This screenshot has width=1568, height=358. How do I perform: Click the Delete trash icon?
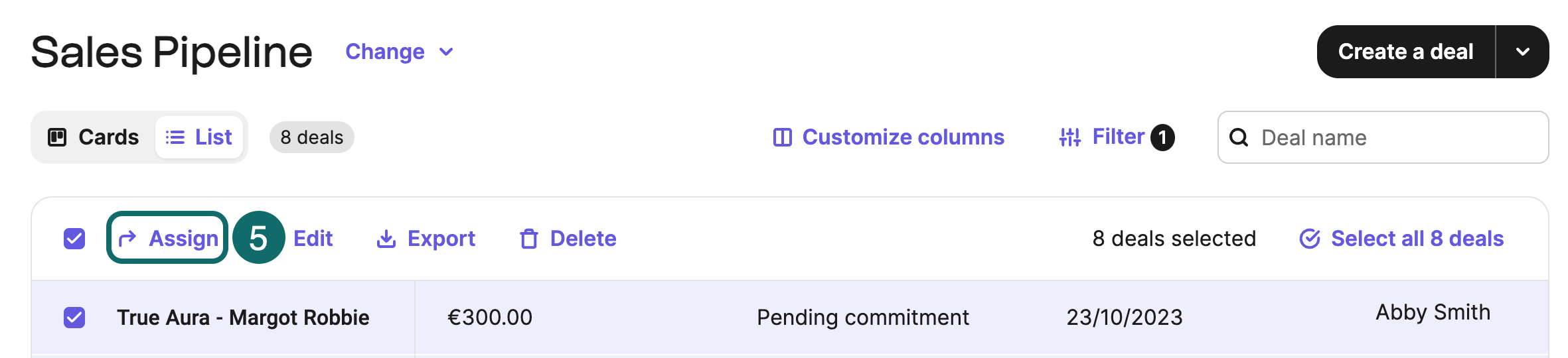(528, 239)
